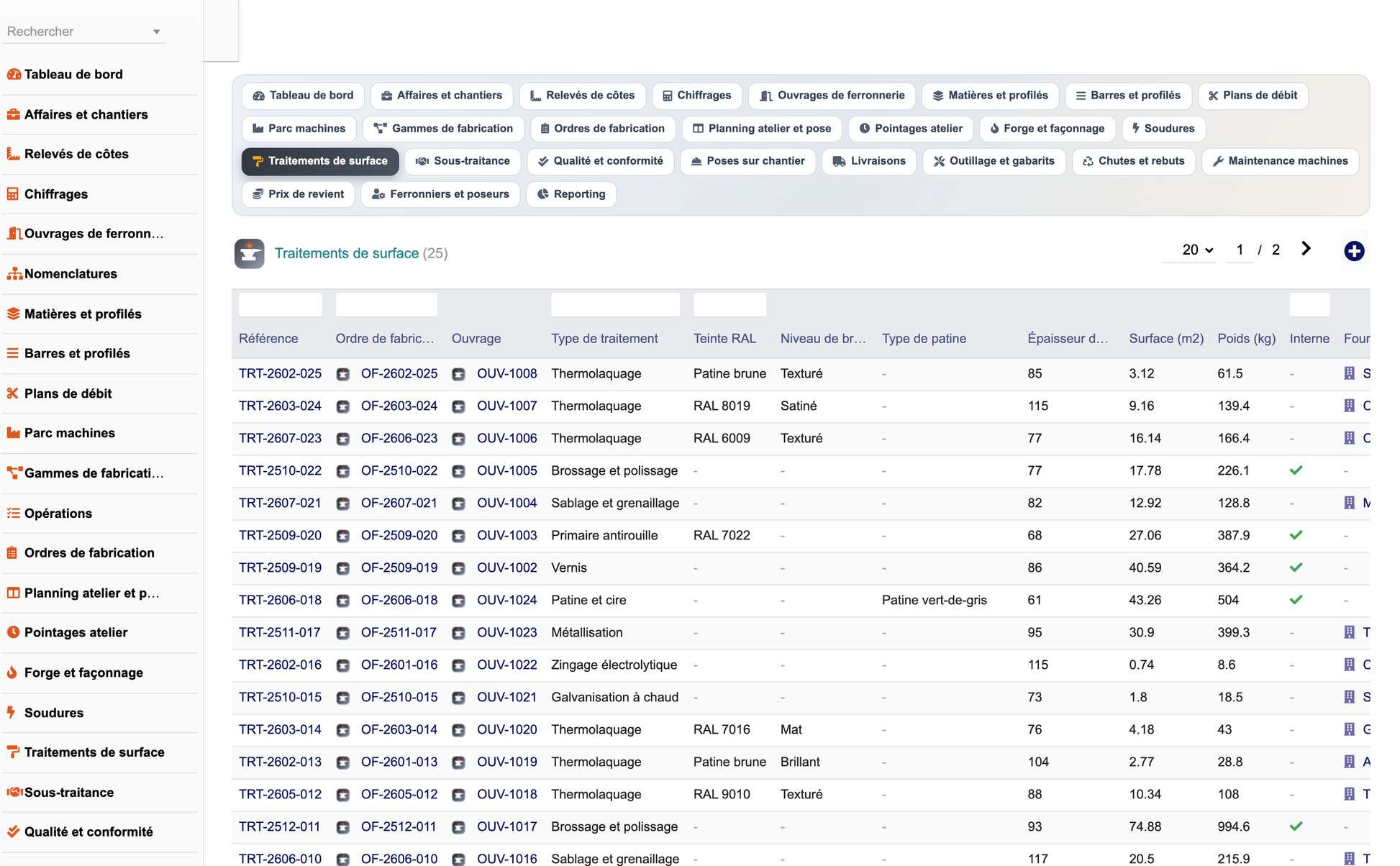
Task: Go to next page with chevron arrow
Action: coord(1306,249)
